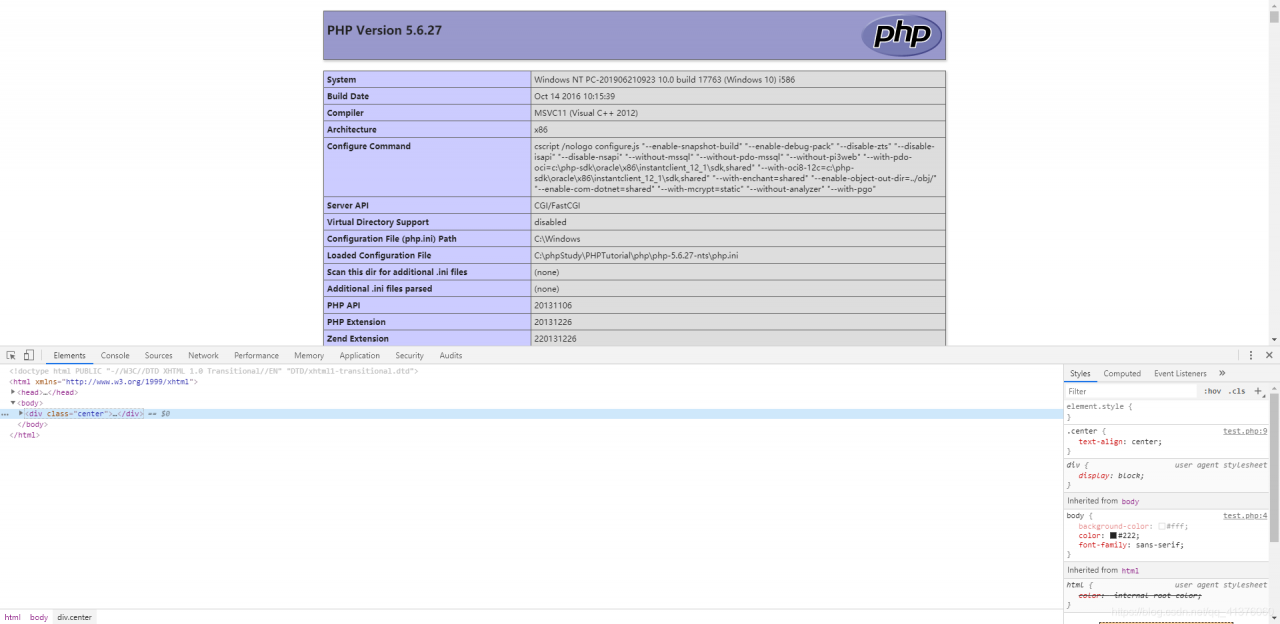This screenshot has height=624, width=1280.
Task: Click the font-family: sans-serif declaration
Action: (x=1131, y=545)
